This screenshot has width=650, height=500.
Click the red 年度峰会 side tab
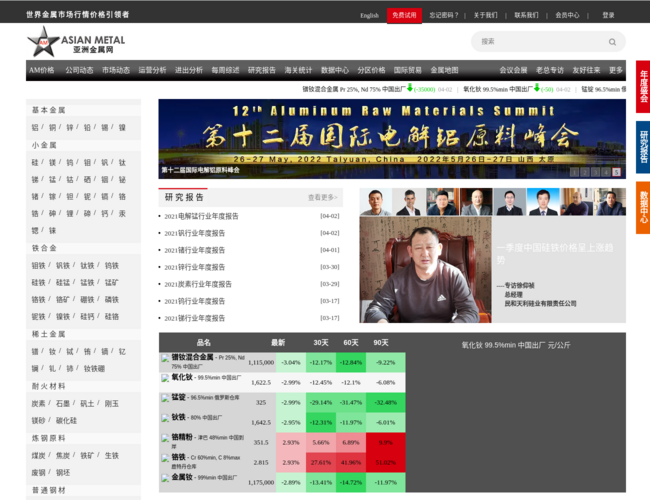(643, 87)
